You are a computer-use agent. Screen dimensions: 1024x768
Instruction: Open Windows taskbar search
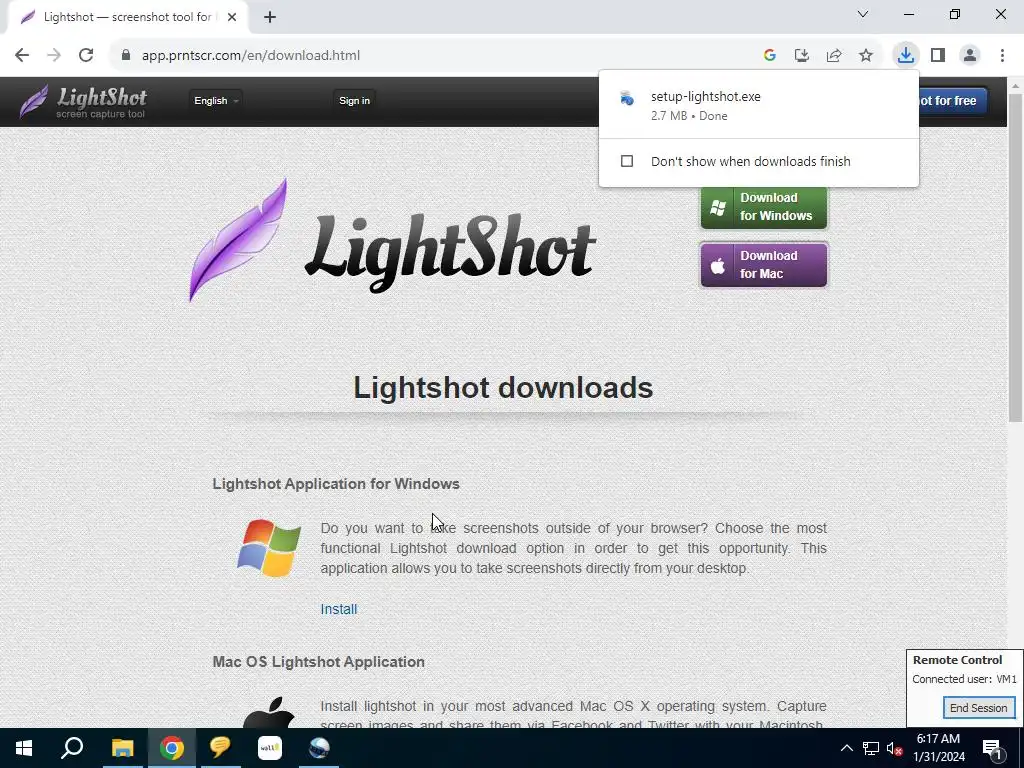pyautogui.click(x=72, y=748)
